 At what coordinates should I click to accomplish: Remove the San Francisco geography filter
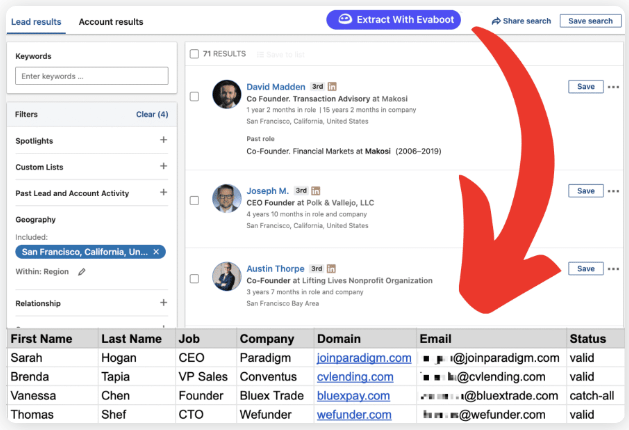[156, 252]
